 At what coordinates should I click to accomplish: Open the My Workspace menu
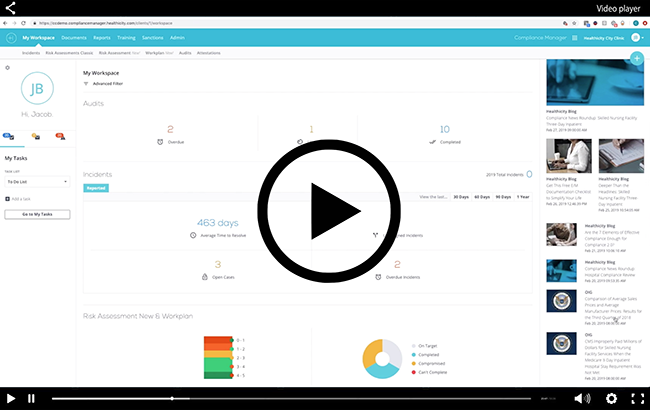pos(39,38)
